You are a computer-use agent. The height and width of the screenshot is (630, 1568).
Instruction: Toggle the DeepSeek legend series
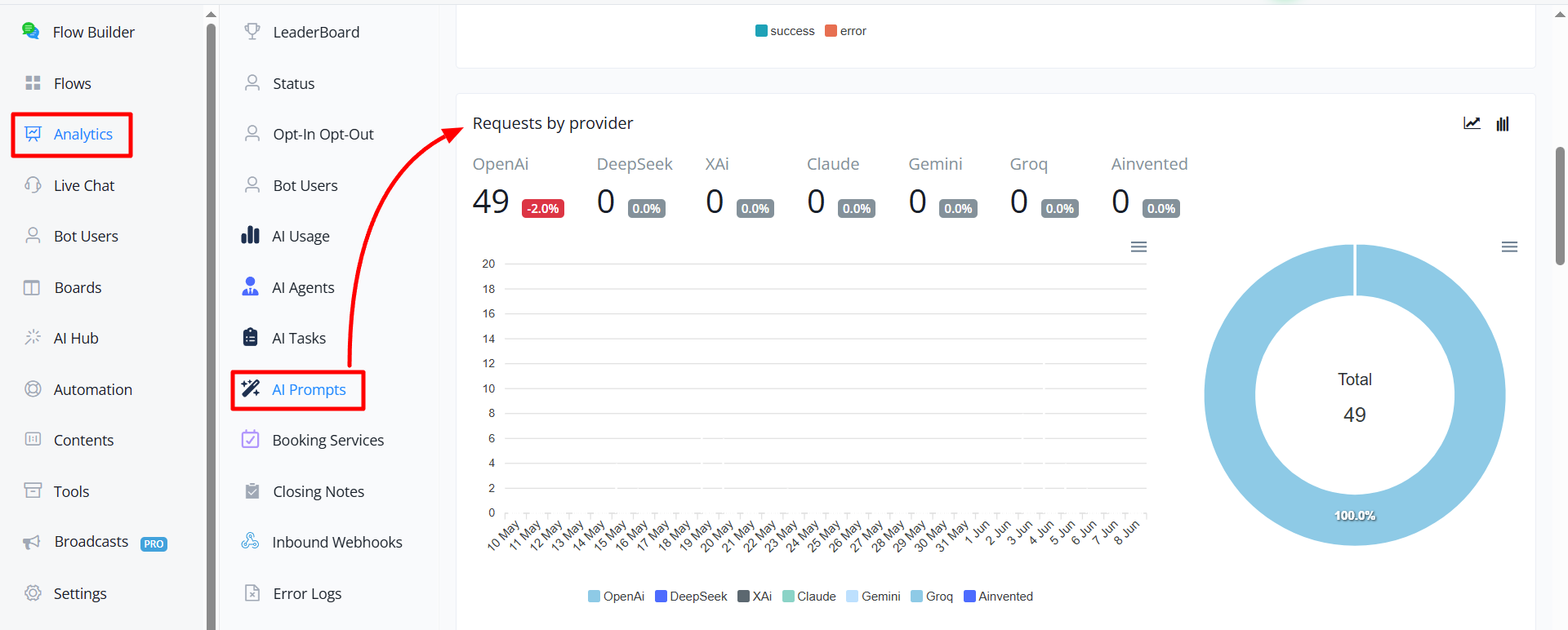[691, 597]
